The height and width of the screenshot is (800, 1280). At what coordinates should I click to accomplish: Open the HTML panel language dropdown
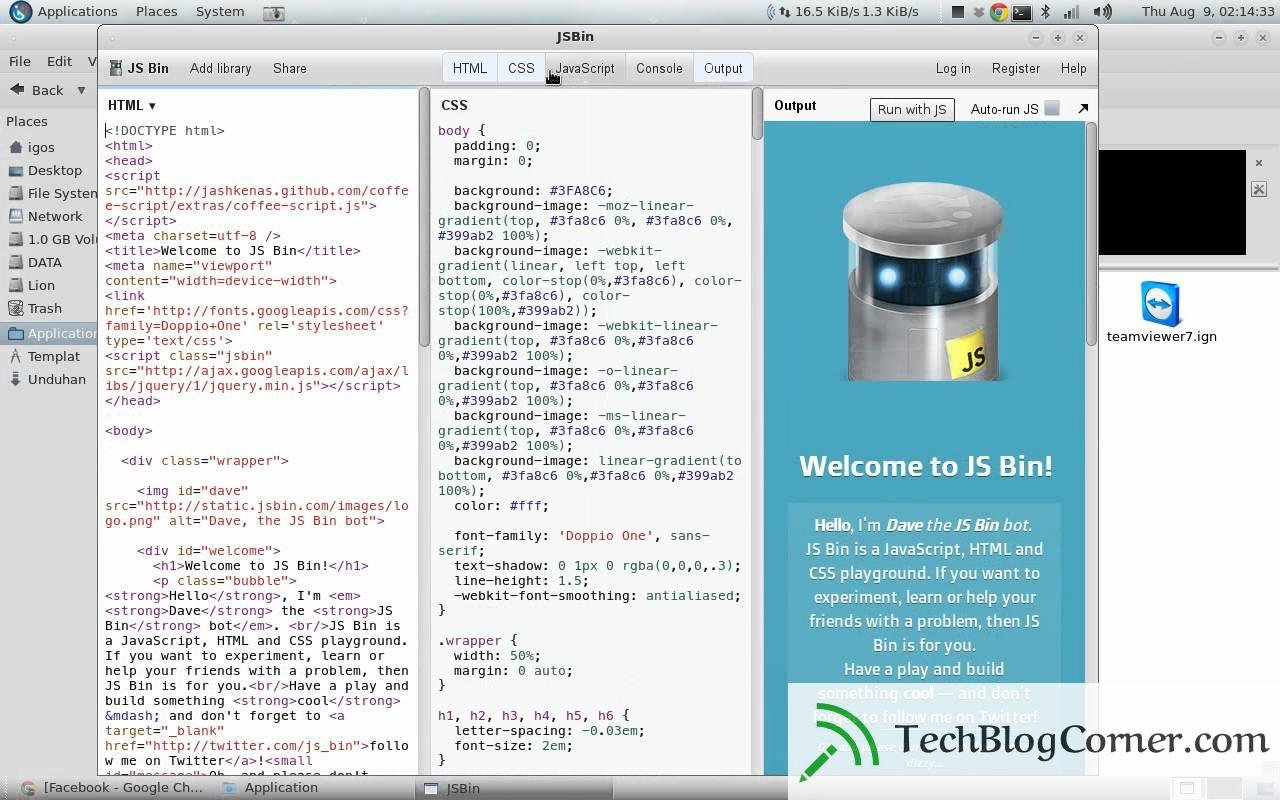point(132,105)
